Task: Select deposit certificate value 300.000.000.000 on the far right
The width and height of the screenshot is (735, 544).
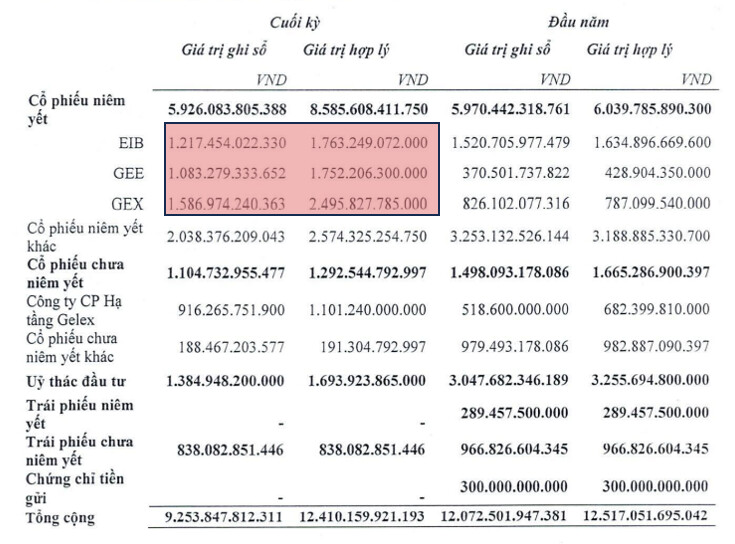Action: (654, 482)
